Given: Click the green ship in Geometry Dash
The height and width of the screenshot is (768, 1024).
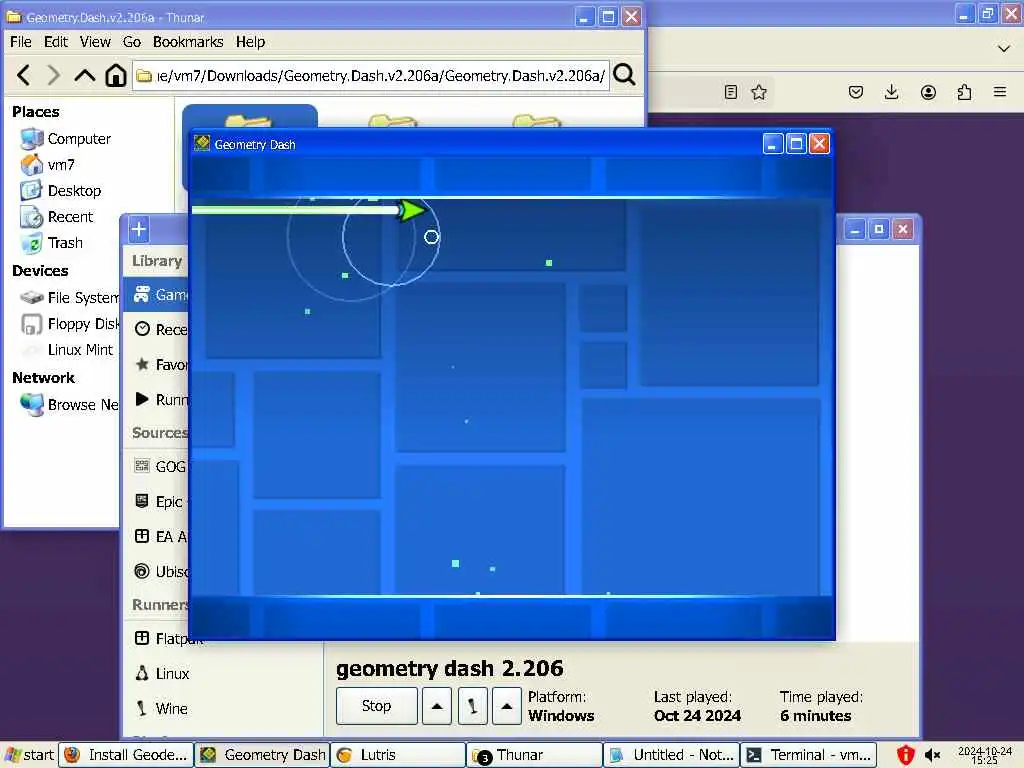Looking at the screenshot, I should click(x=411, y=210).
